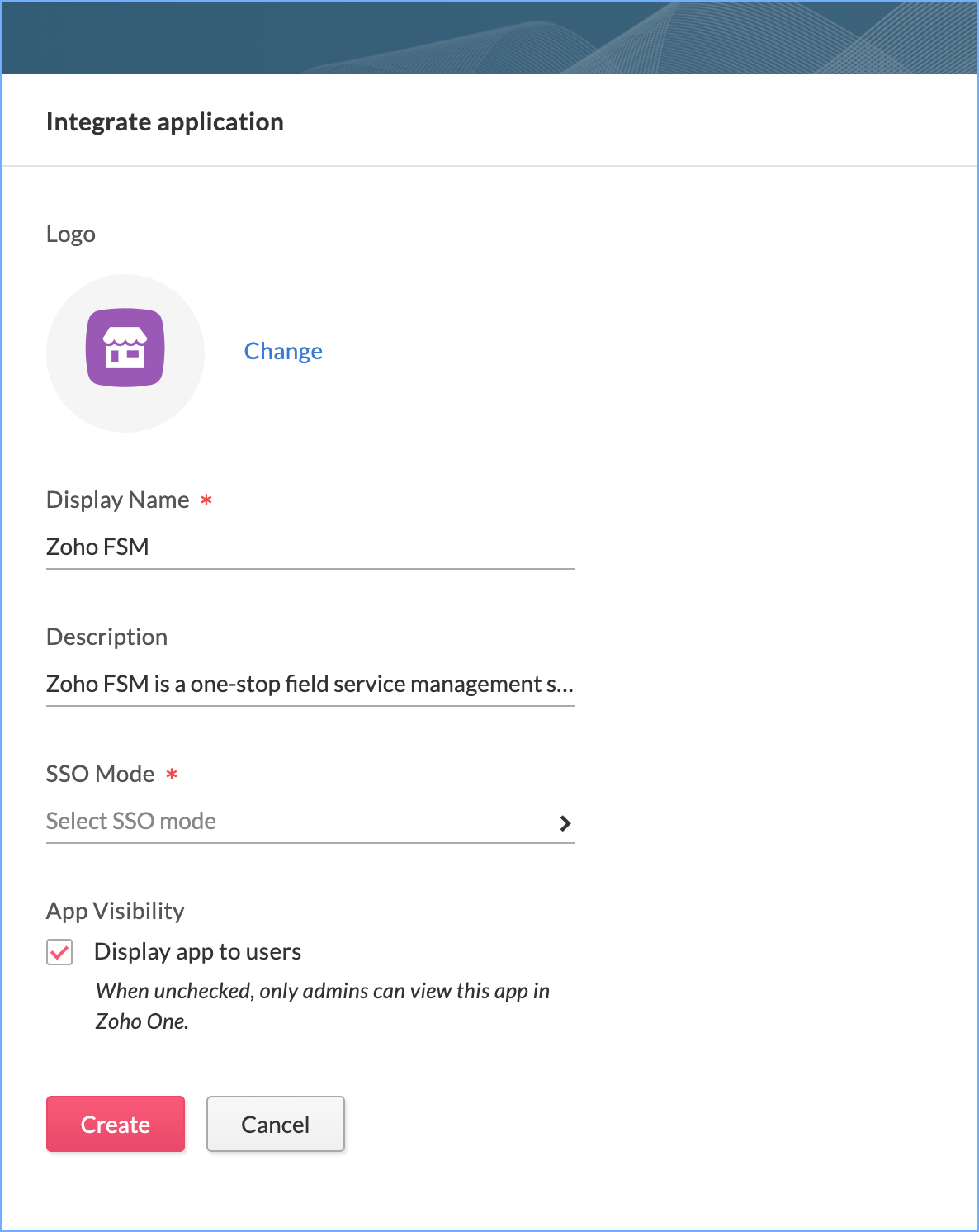Open the Select SSO mode dropdown
This screenshot has width=979, height=1232.
(310, 821)
